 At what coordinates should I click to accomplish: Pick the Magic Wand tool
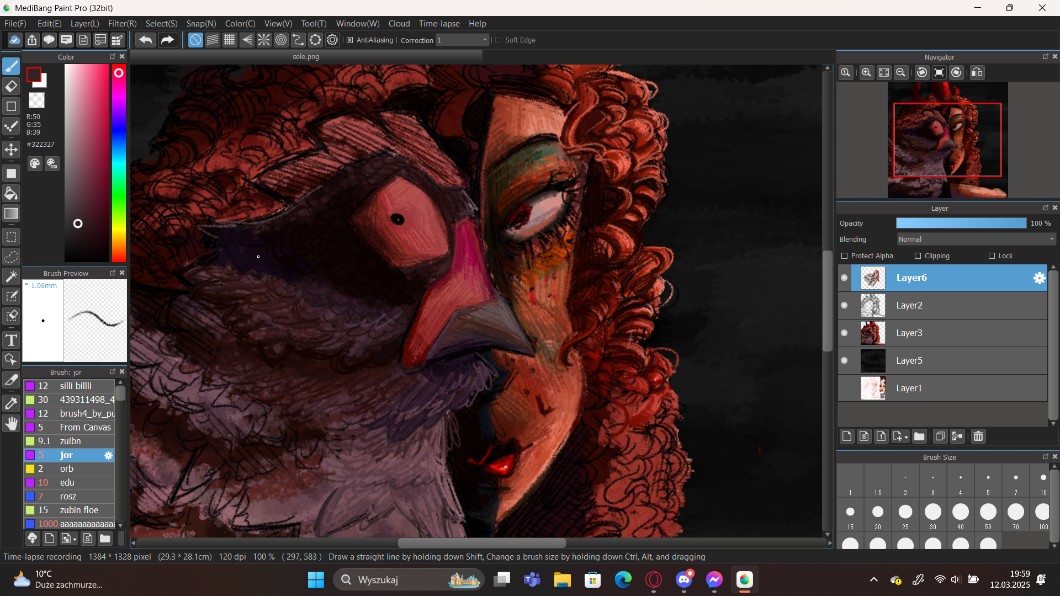[11, 276]
